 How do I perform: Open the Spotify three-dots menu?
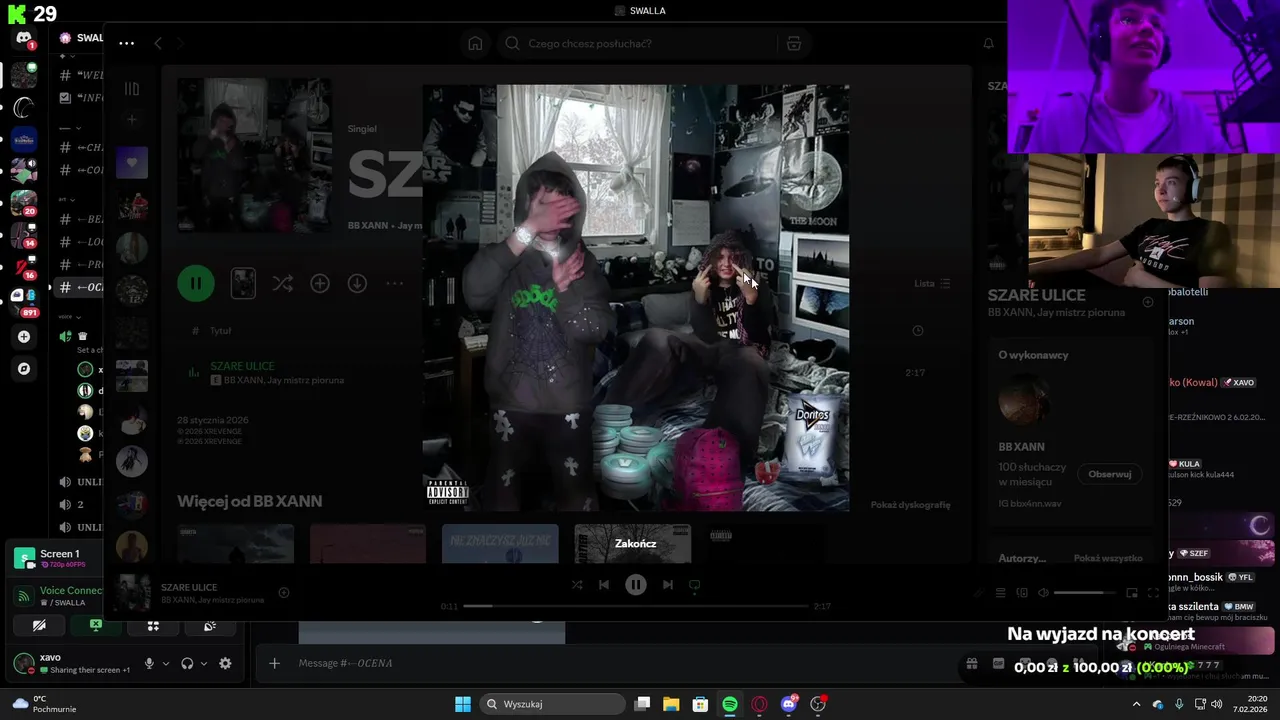(x=126, y=43)
